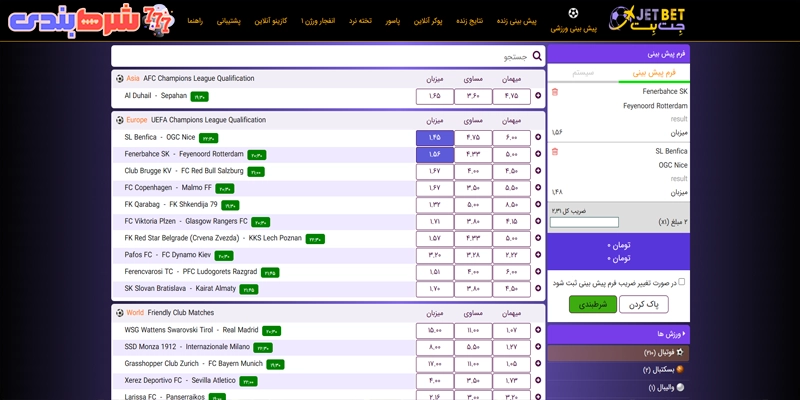Click FK Qarabag - FK Shkendija 79 match name
This screenshot has width=800, height=400.
pyautogui.click(x=171, y=205)
